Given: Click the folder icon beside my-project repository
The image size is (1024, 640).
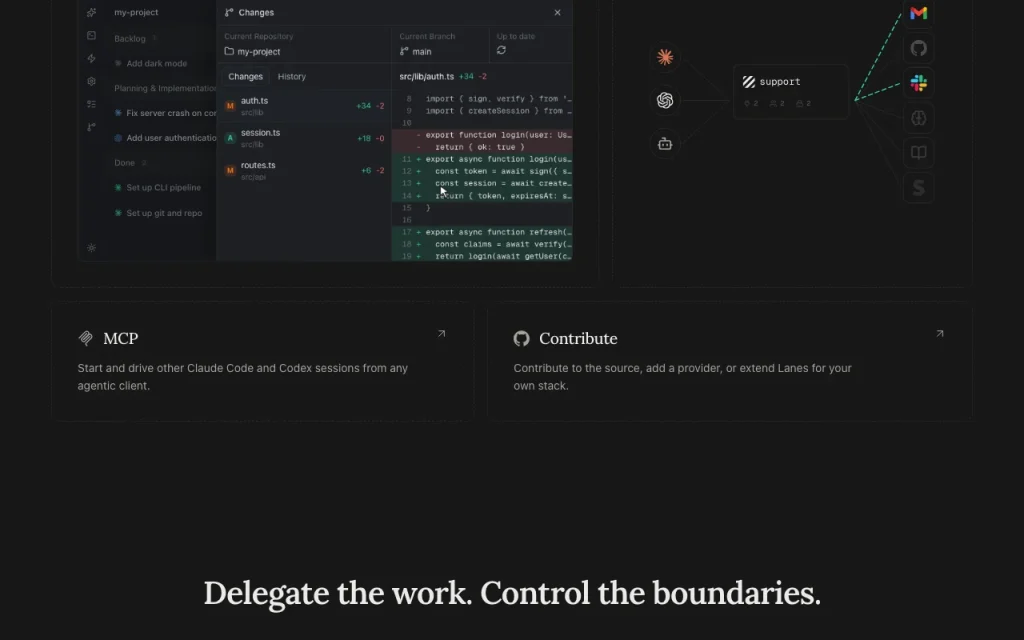Looking at the screenshot, I should [229, 51].
